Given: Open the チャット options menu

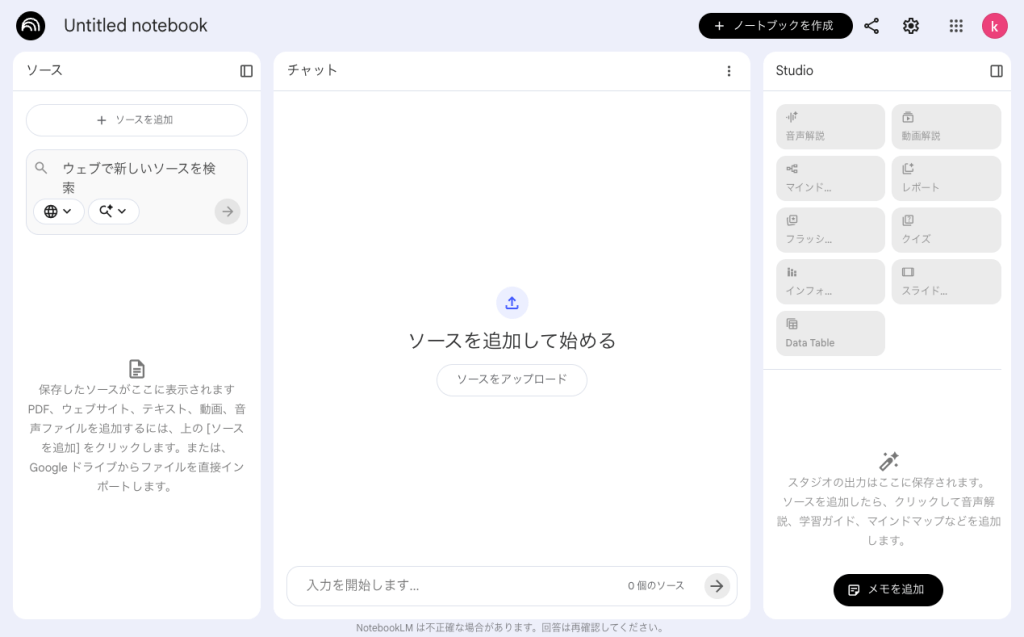Looking at the screenshot, I should click(729, 71).
